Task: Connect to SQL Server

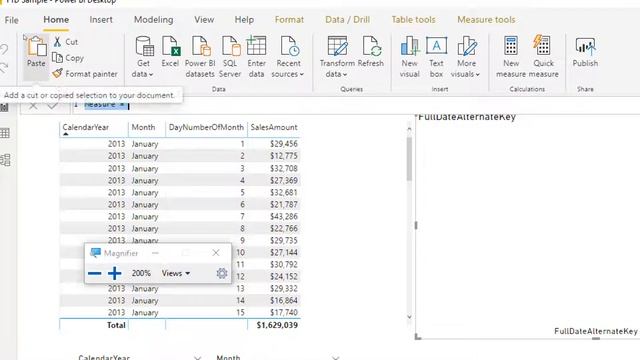Action: coord(230,57)
